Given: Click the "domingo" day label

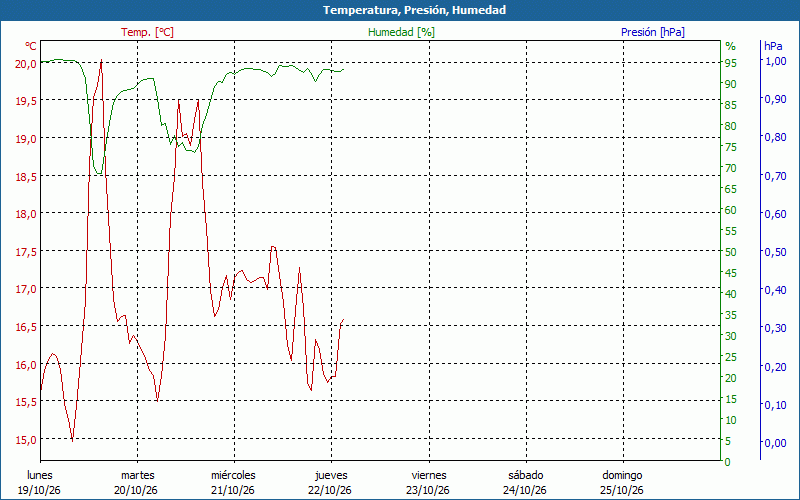Looking at the screenshot, I should pos(622,475).
